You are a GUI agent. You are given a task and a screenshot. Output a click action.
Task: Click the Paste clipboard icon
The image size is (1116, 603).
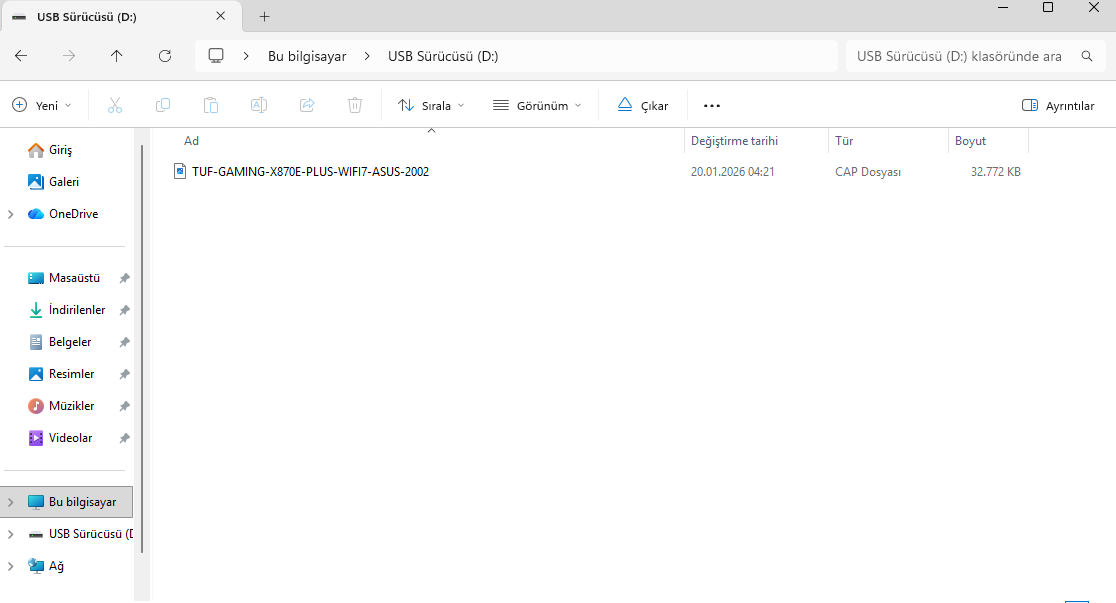211,105
